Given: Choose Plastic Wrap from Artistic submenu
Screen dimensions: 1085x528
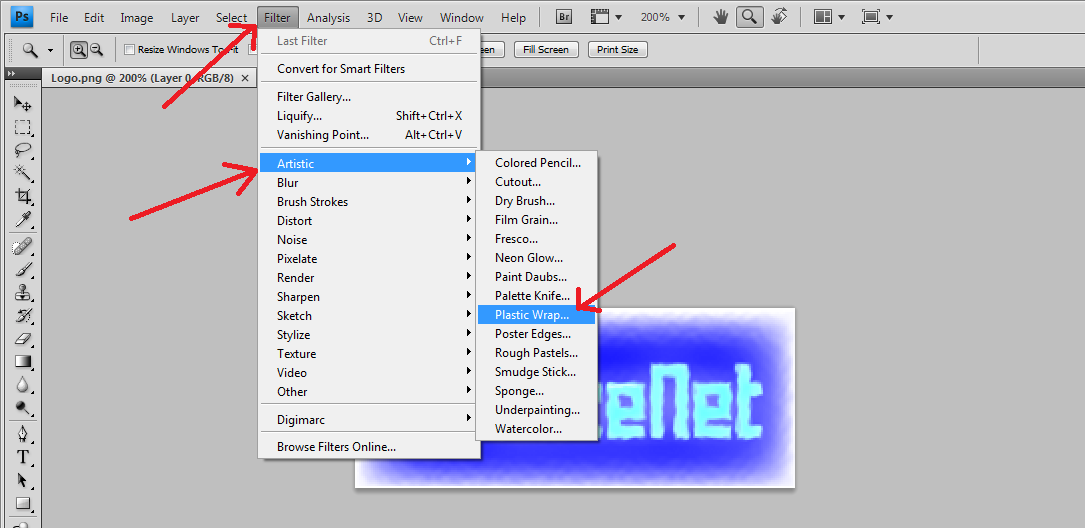Looking at the screenshot, I should [x=536, y=315].
